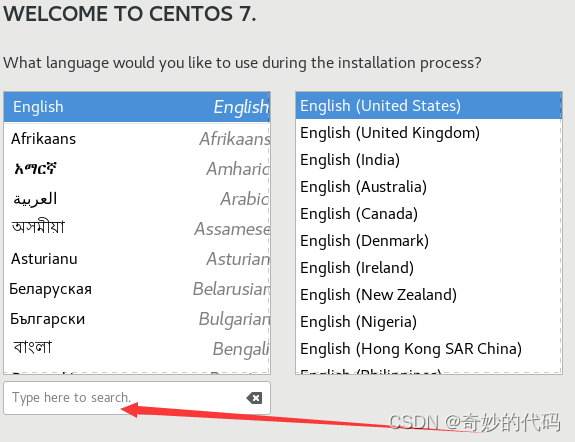Select English in the language list
The height and width of the screenshot is (442, 575).
coord(137,107)
